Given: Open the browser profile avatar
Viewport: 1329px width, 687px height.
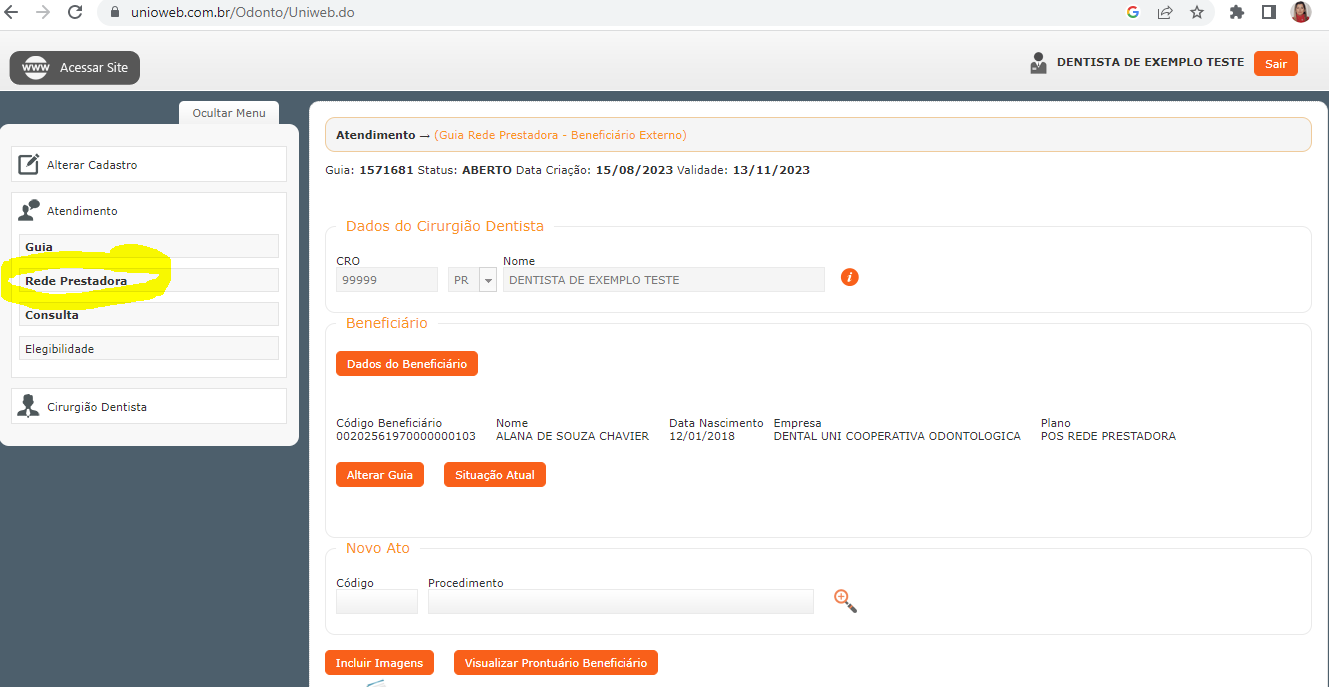Looking at the screenshot, I should click(1300, 13).
